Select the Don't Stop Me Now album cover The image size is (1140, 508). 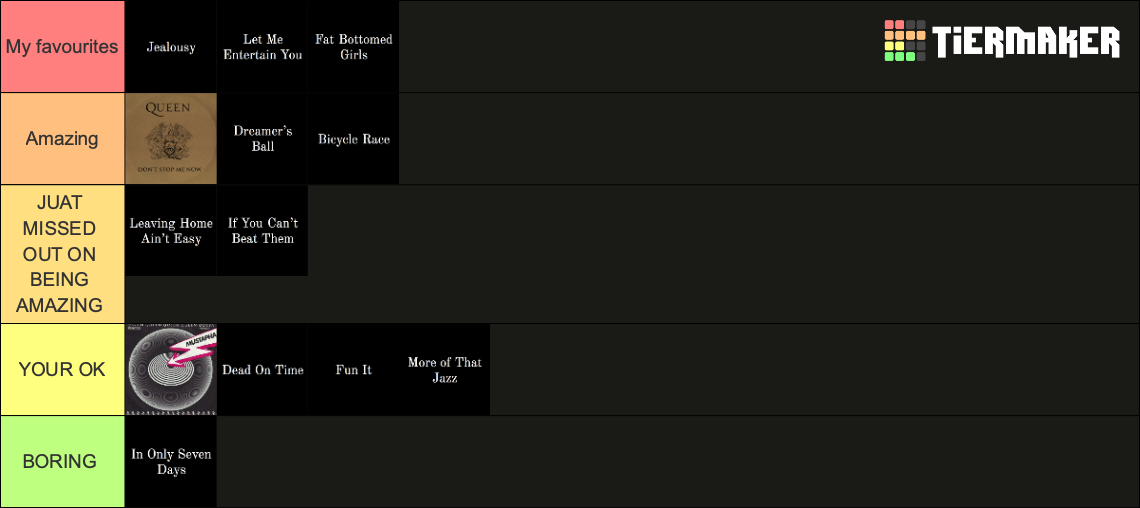pos(171,138)
